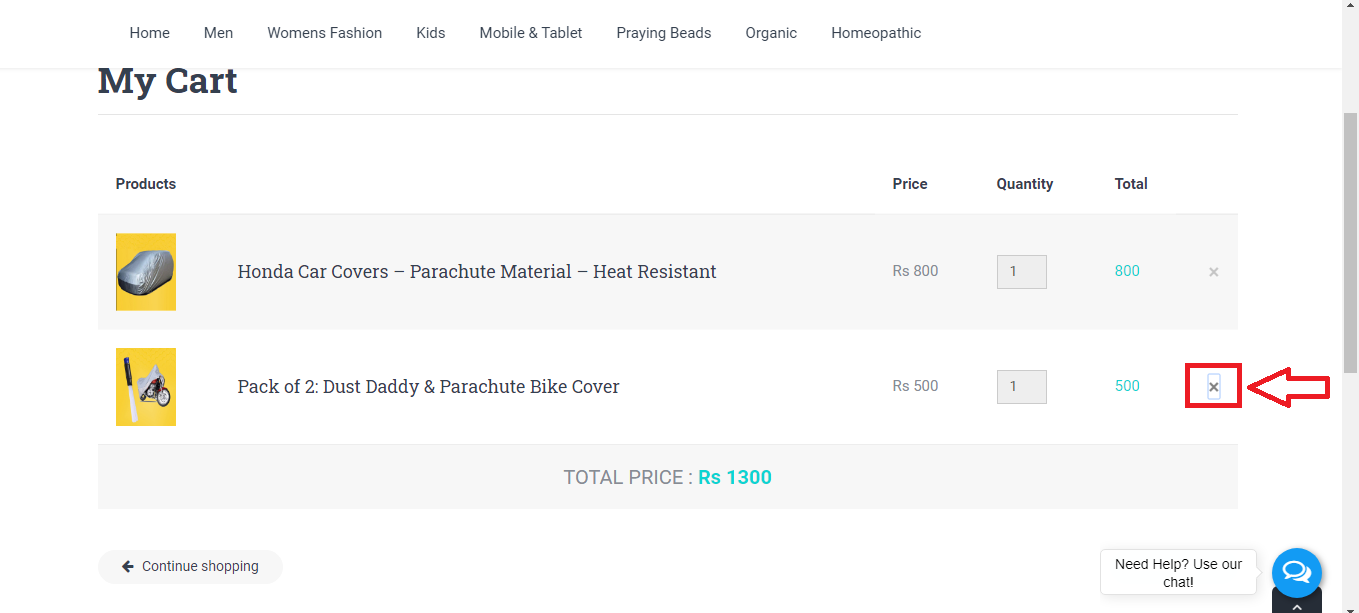Select Mobile & Tablet menu

530,33
